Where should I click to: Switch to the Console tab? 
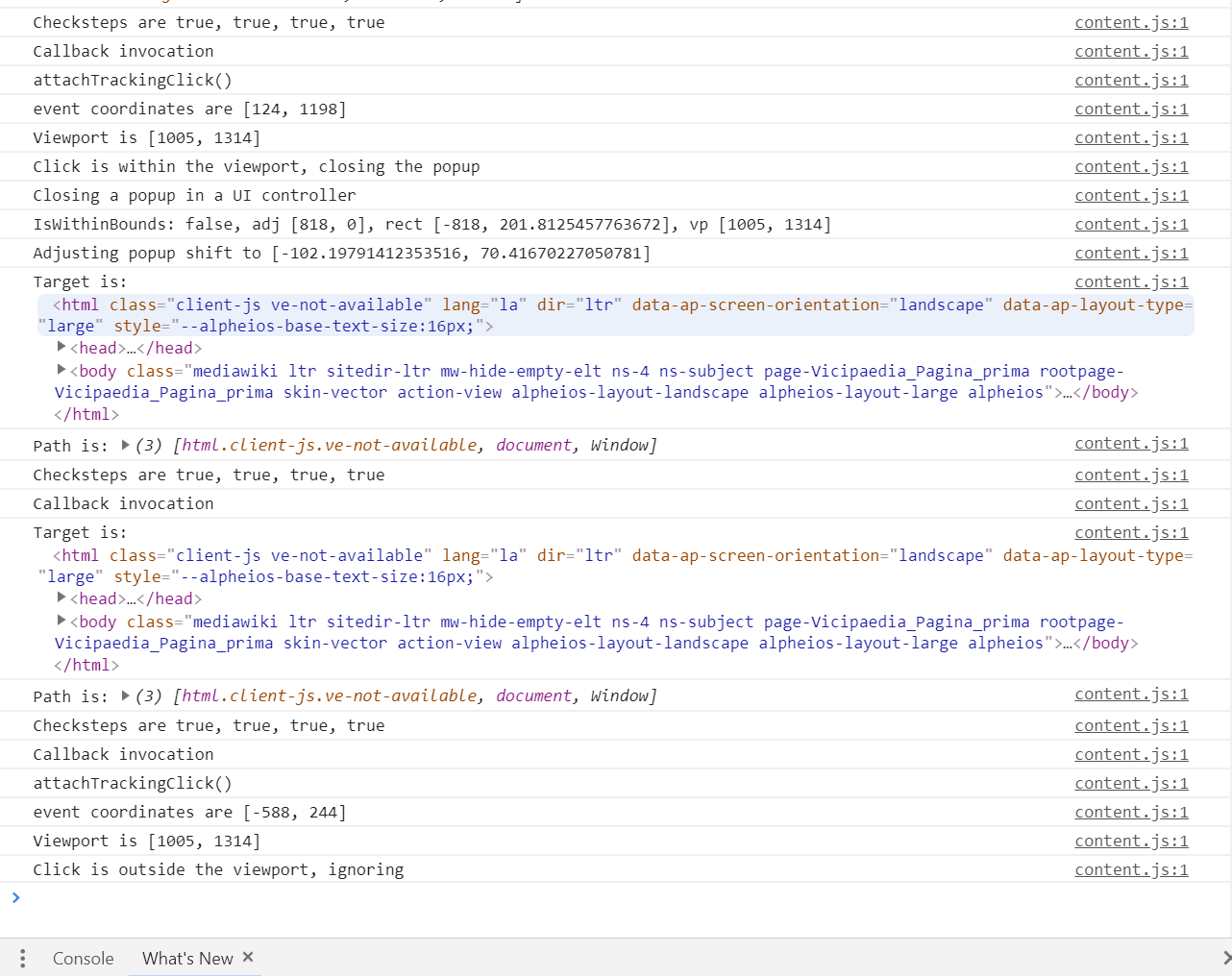83,958
